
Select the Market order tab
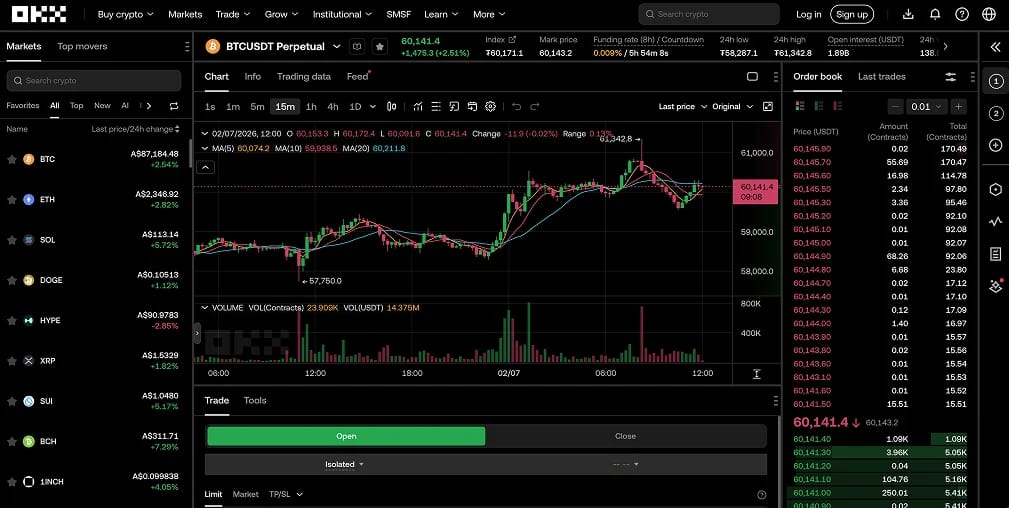245,494
